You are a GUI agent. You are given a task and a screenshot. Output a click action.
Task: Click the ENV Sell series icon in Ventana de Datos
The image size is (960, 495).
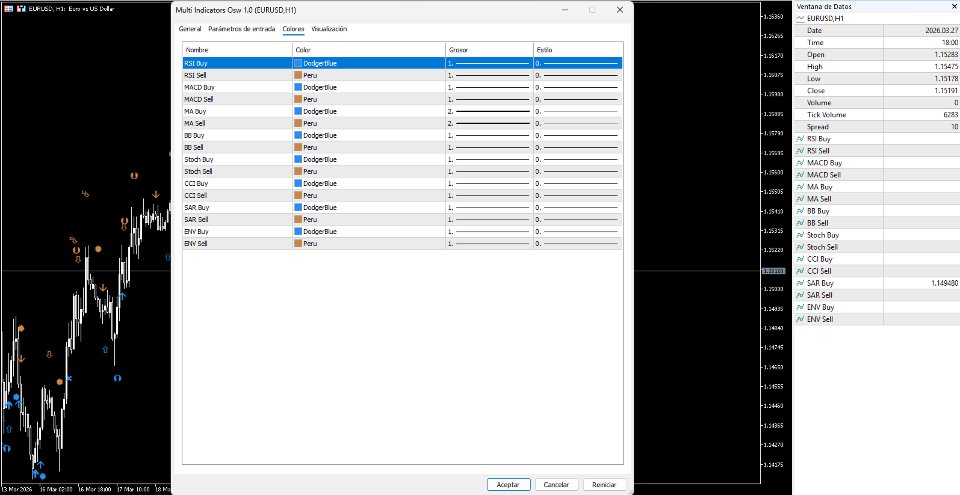tap(800, 319)
